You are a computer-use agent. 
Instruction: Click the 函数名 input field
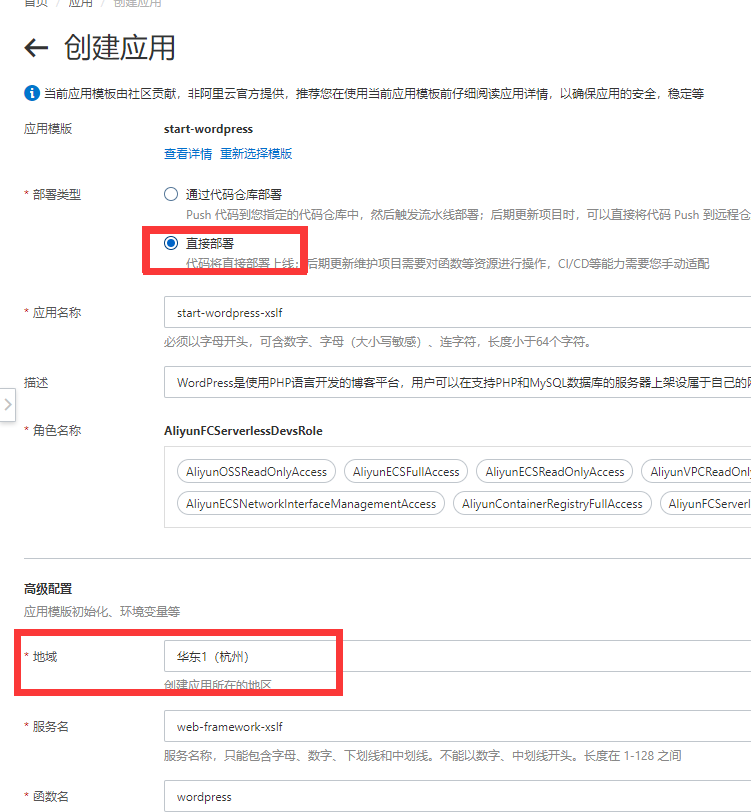pyautogui.click(x=458, y=796)
